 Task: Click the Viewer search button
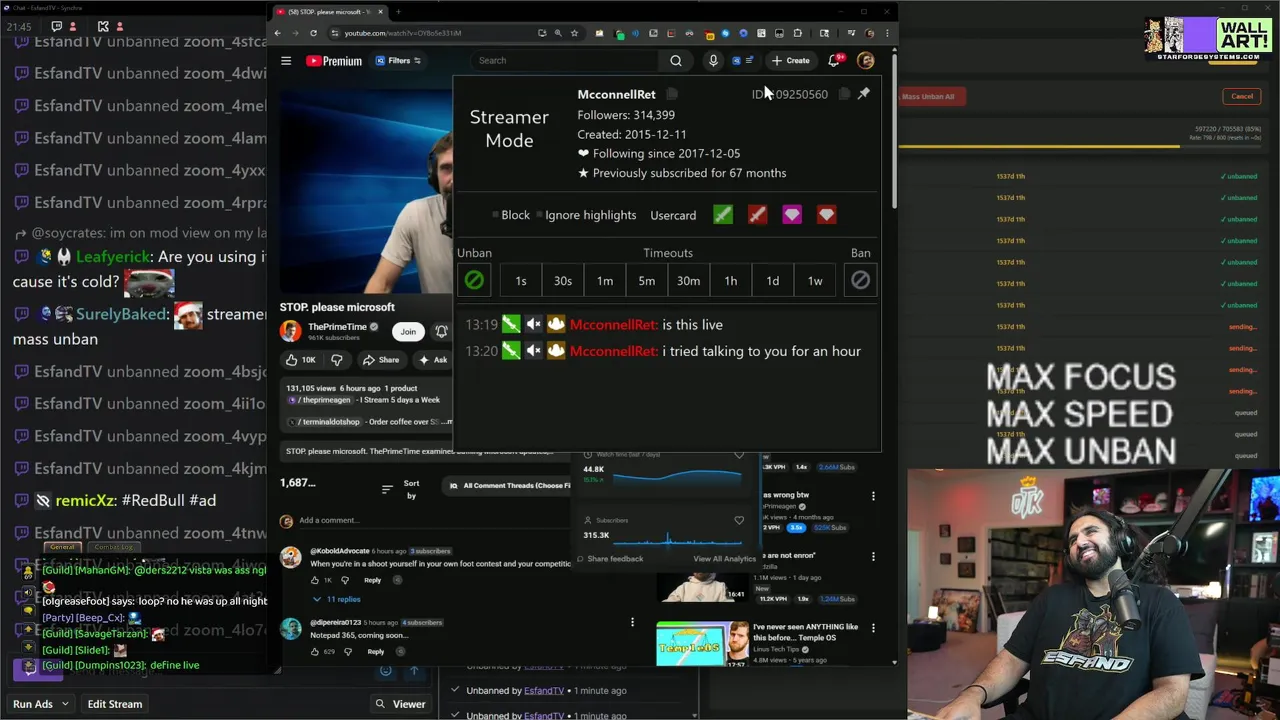tap(400, 704)
